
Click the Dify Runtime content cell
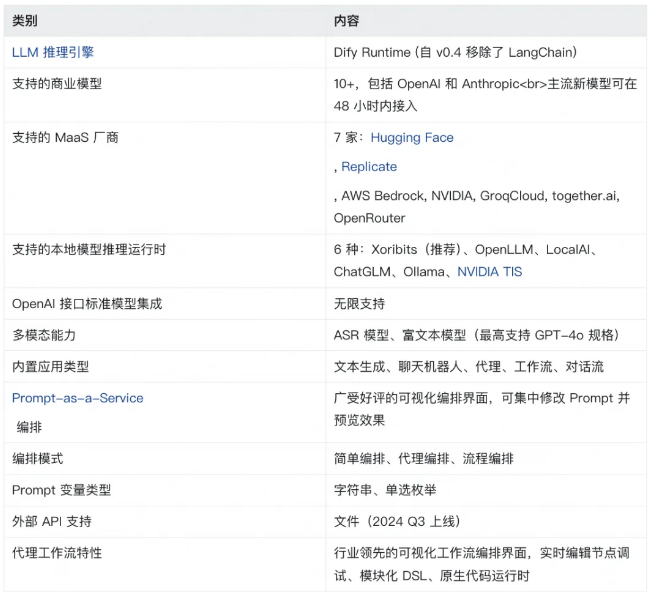pyautogui.click(x=486, y=52)
